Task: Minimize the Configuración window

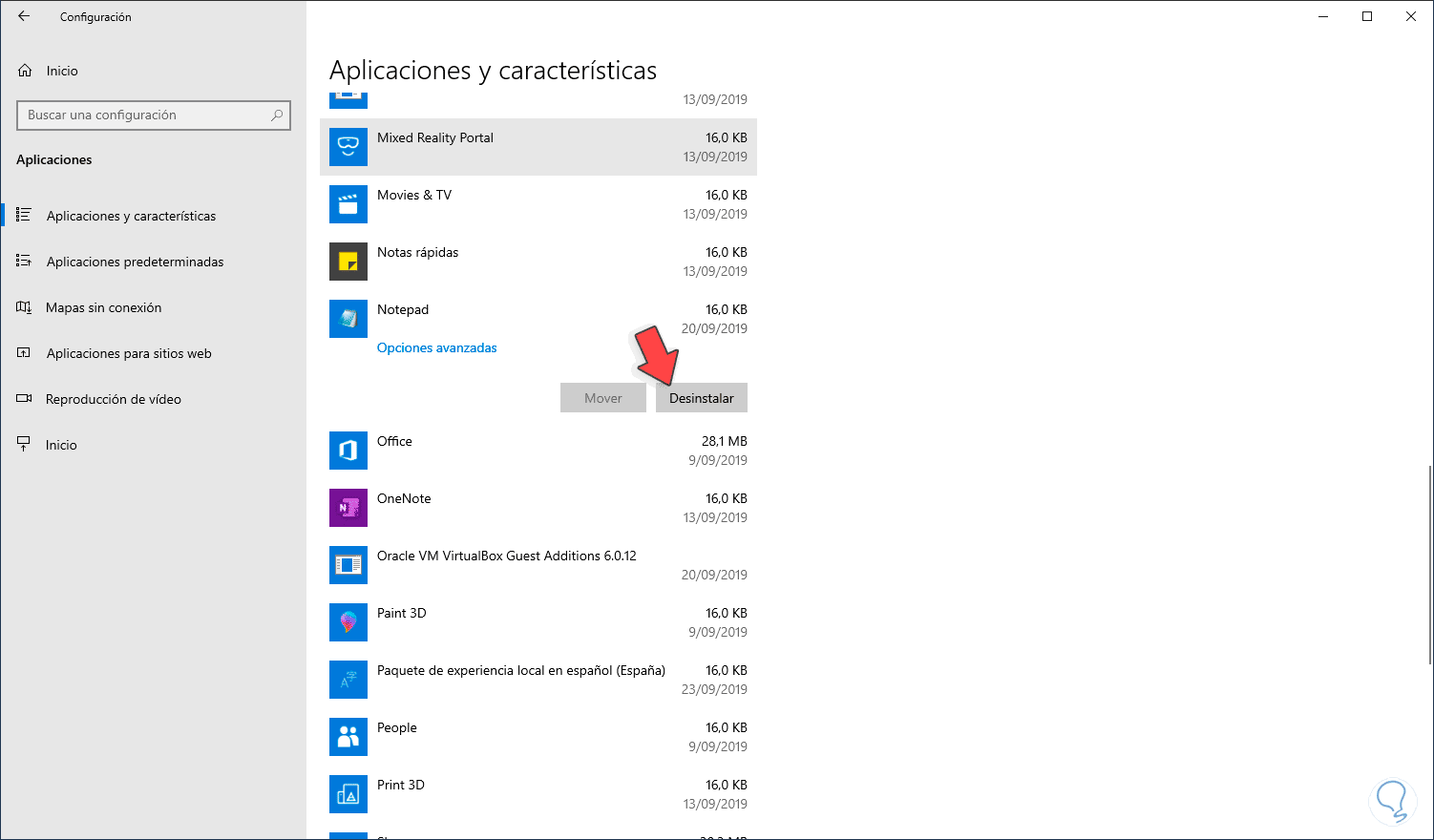Action: point(1323,16)
